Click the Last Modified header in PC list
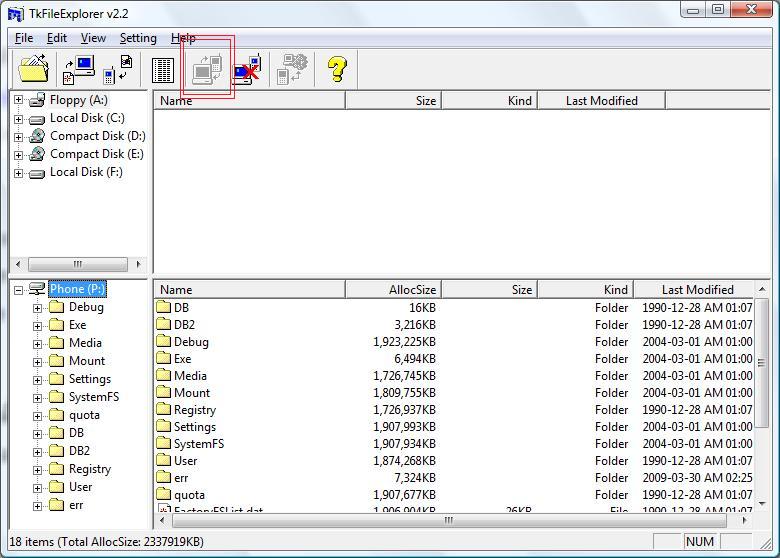 tap(601, 100)
